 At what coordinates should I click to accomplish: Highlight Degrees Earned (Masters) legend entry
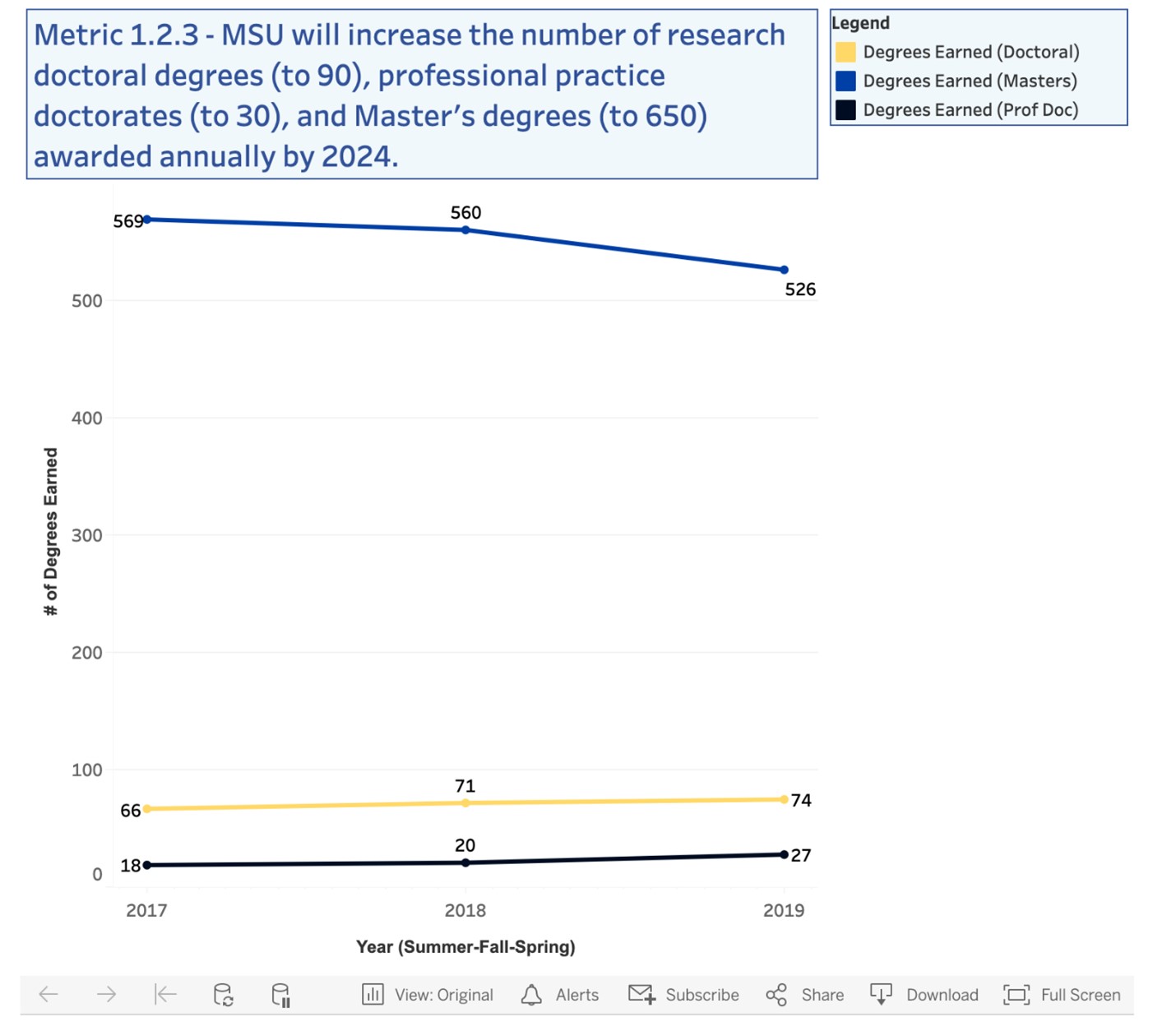click(970, 81)
